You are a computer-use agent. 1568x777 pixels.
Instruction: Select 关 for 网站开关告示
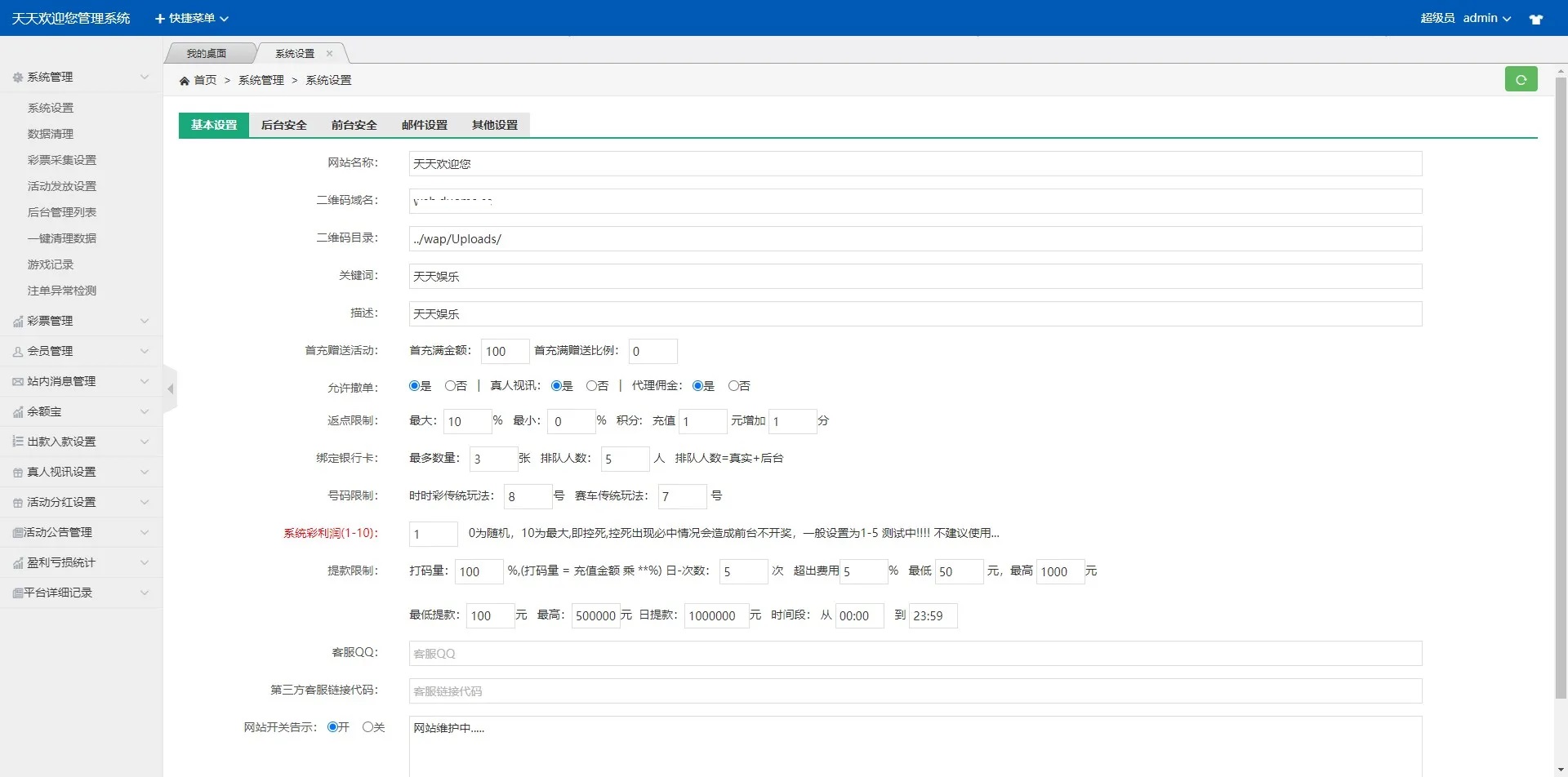coord(367,727)
